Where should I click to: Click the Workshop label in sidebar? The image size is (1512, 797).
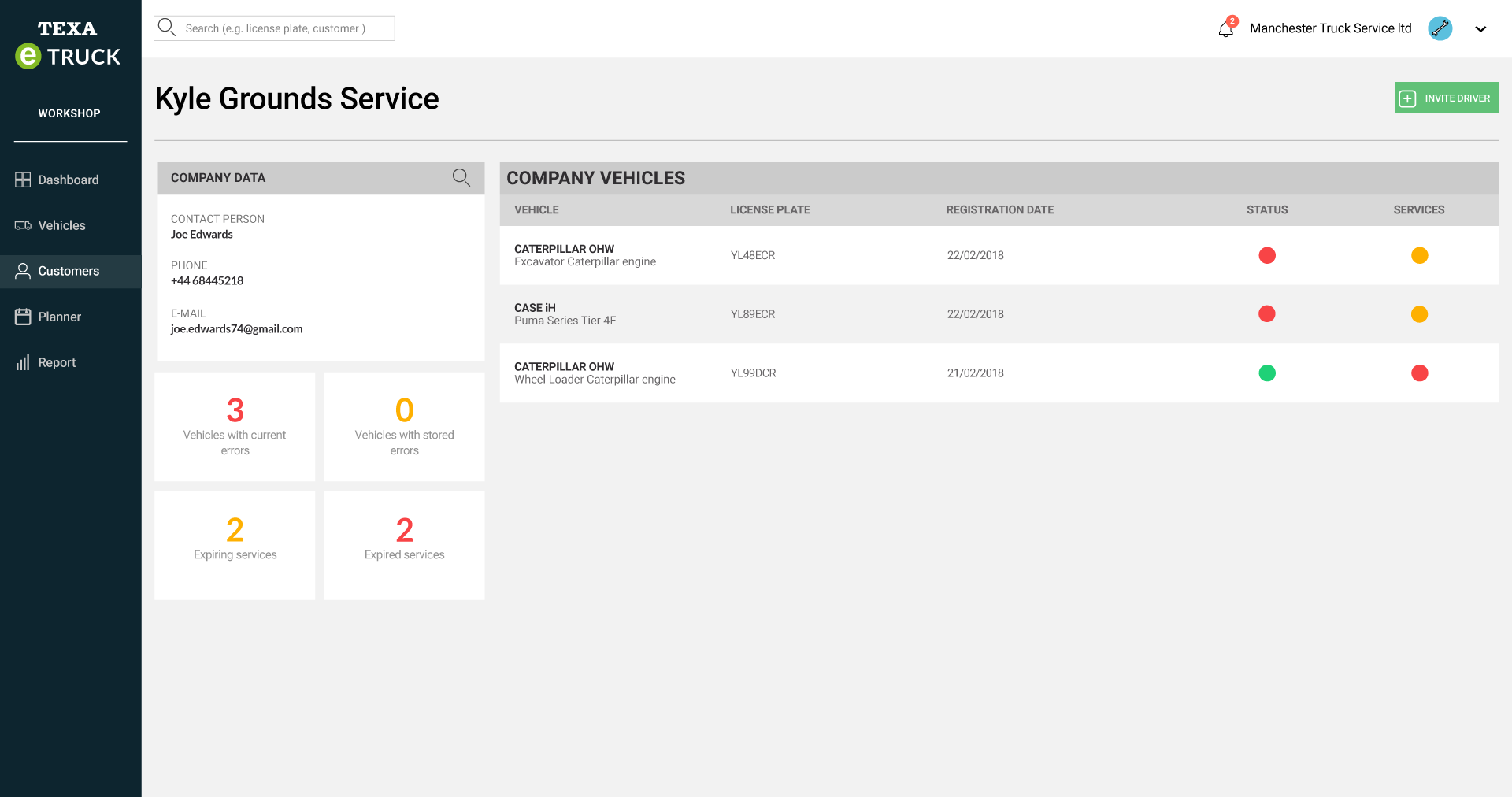click(69, 113)
